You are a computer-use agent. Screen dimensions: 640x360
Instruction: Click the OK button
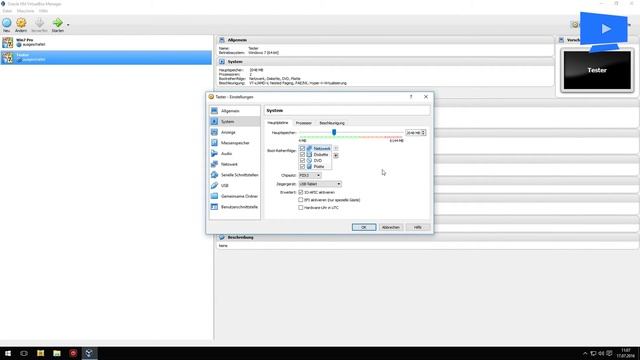364,227
